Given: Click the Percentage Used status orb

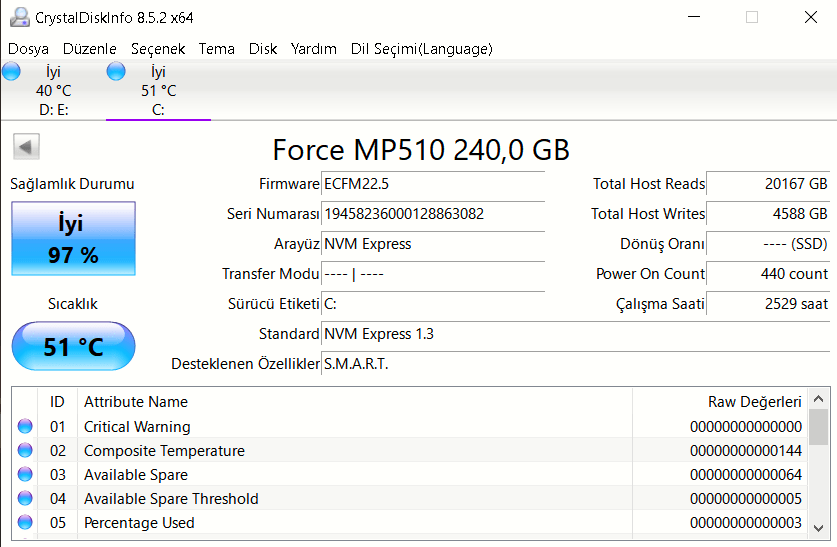Looking at the screenshot, I should [25, 523].
